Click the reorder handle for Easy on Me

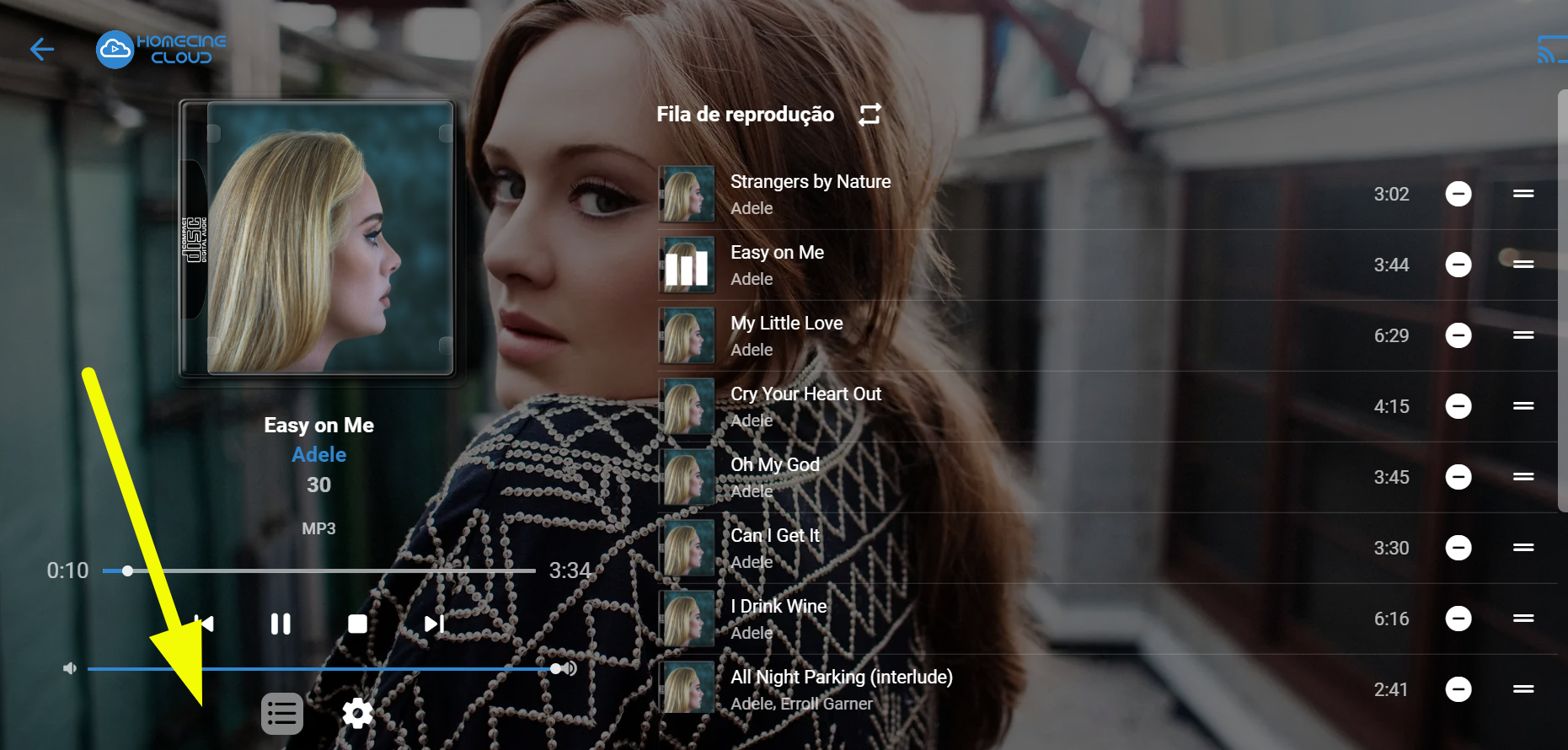tap(1523, 265)
